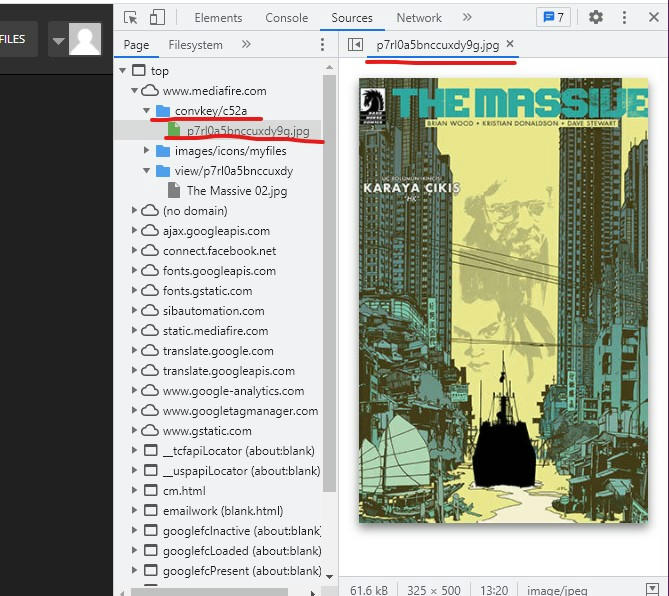Click the static.mediafire.com cloud icon

(x=150, y=331)
